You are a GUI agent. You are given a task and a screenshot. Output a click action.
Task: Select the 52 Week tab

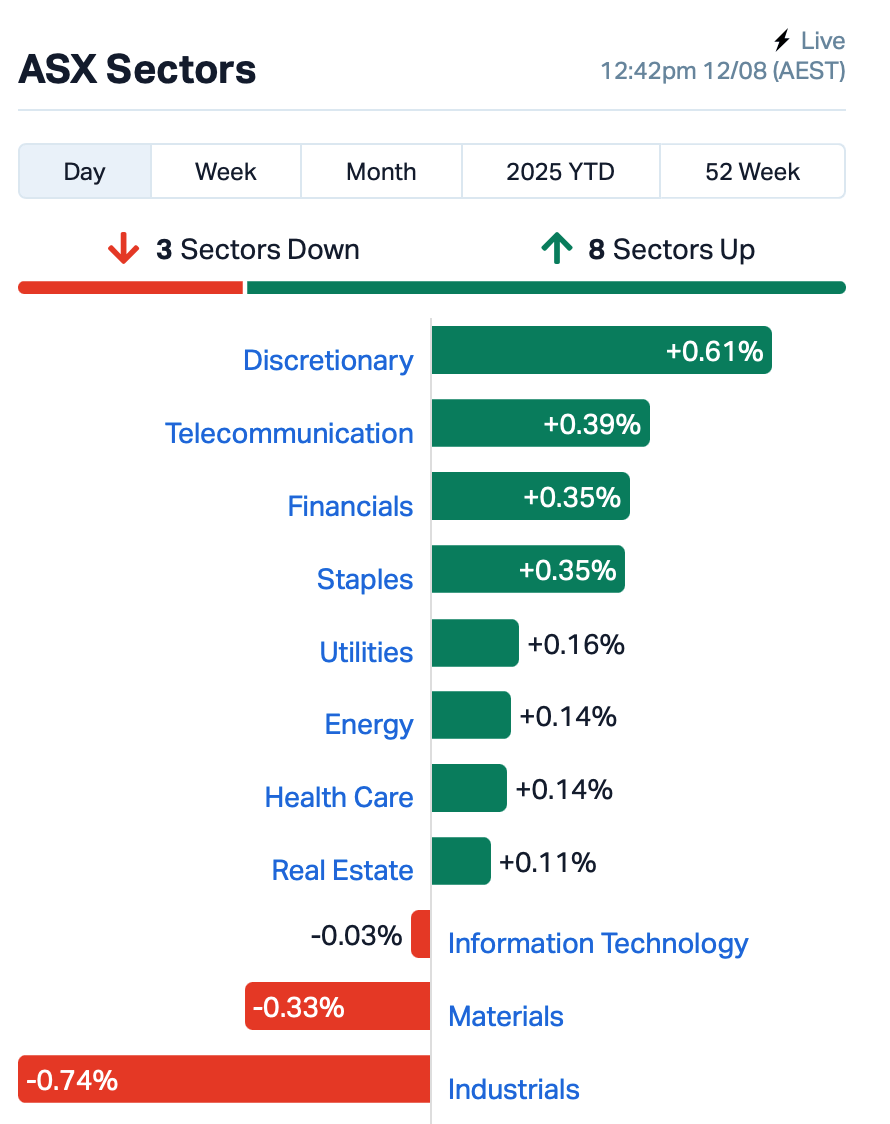coord(752,171)
